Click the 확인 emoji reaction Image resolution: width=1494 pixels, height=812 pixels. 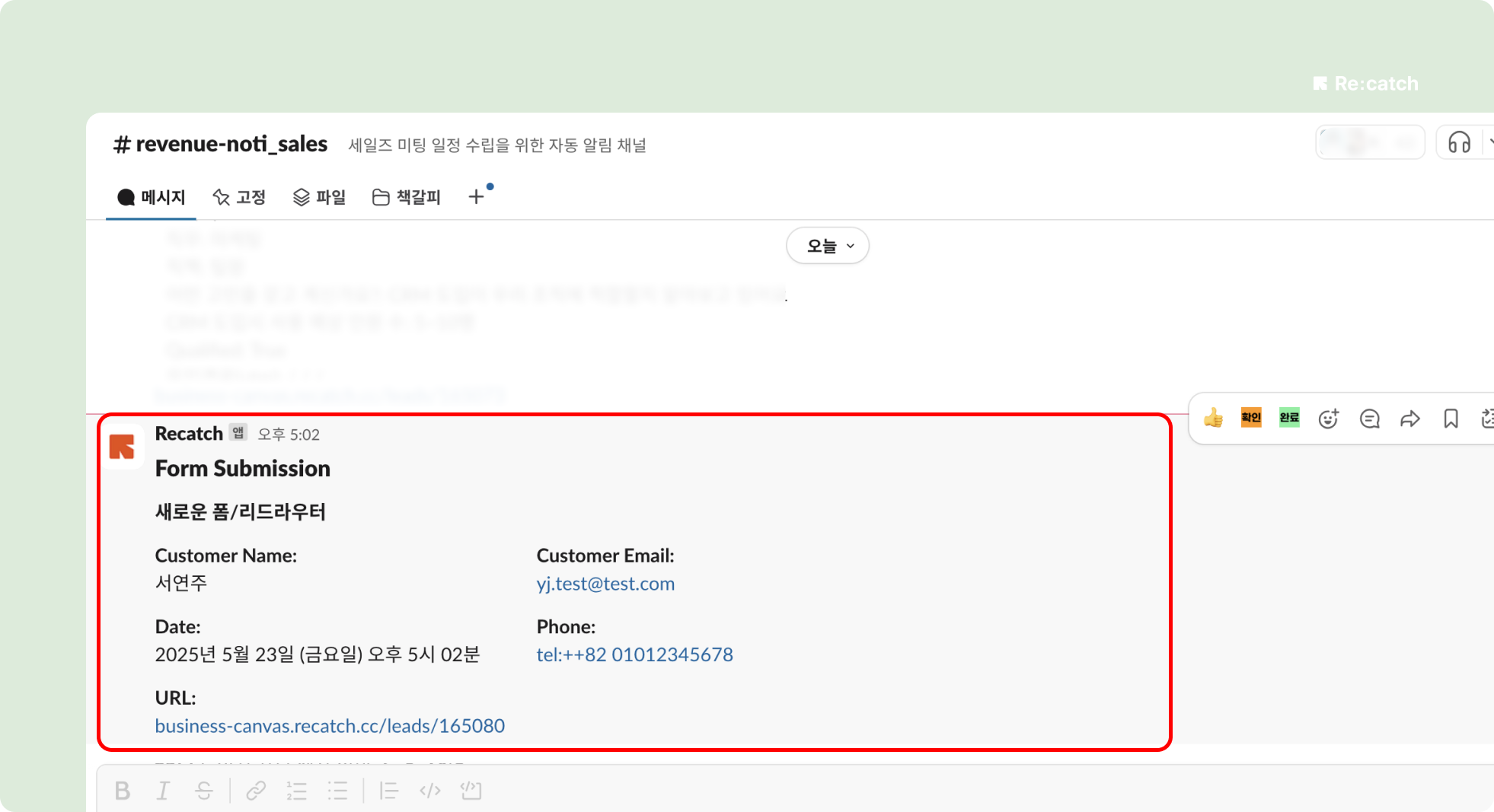point(1251,418)
